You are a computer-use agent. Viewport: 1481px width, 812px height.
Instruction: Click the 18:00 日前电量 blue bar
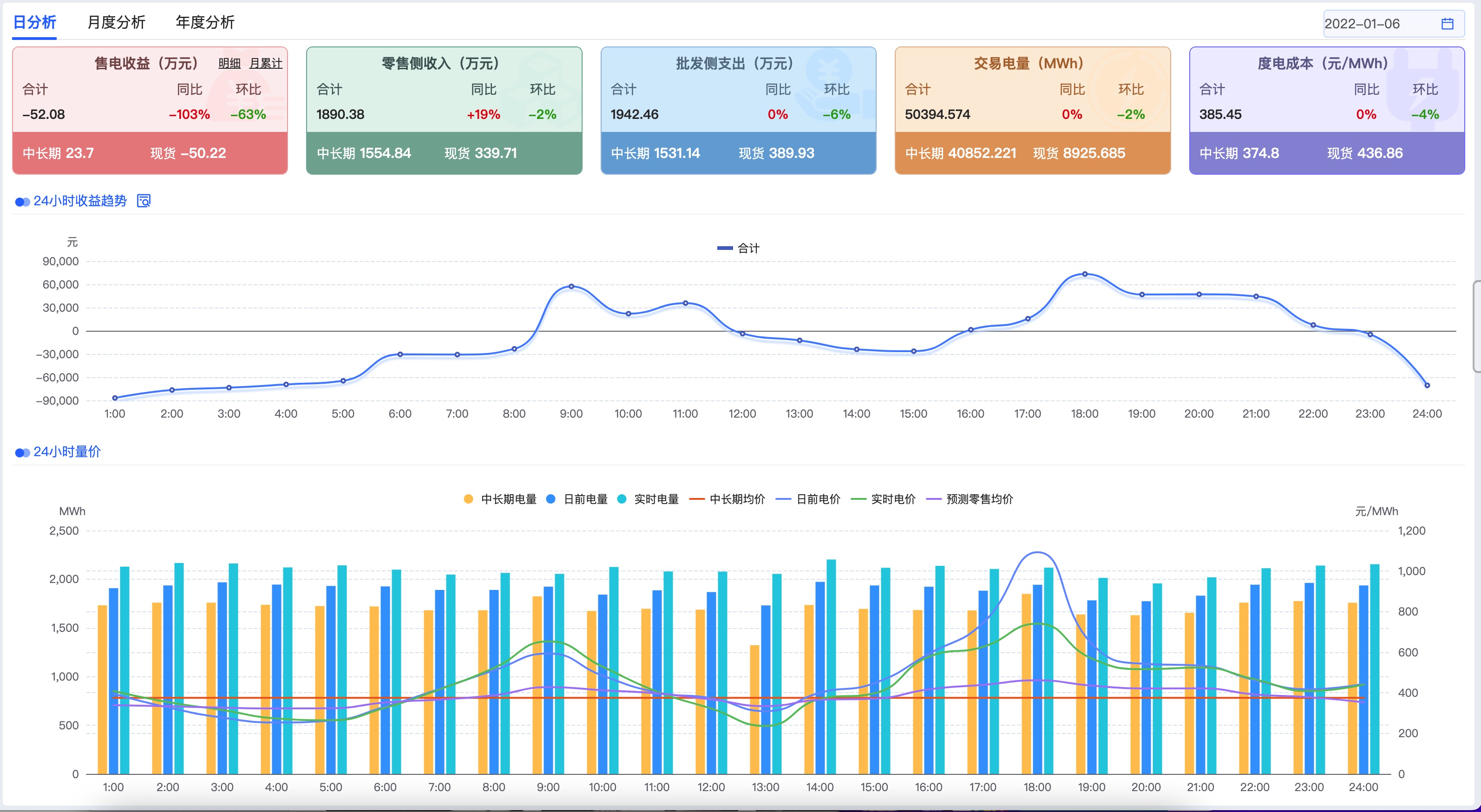1037,679
